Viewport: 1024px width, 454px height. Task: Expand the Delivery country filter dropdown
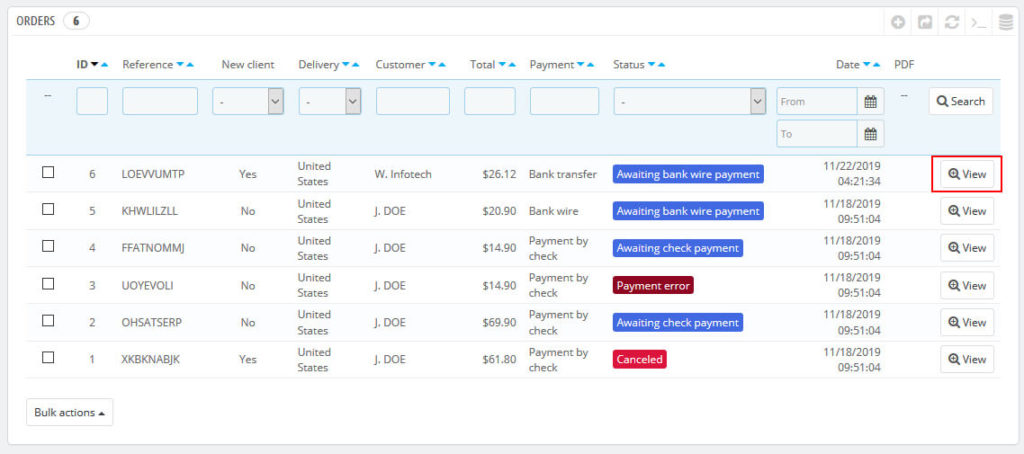pyautogui.click(x=330, y=101)
